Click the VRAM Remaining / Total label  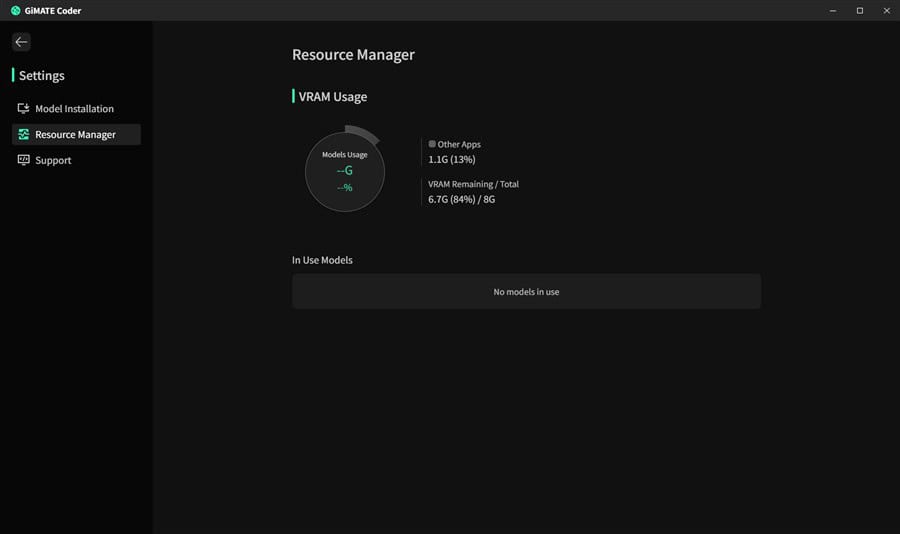pyautogui.click(x=473, y=184)
